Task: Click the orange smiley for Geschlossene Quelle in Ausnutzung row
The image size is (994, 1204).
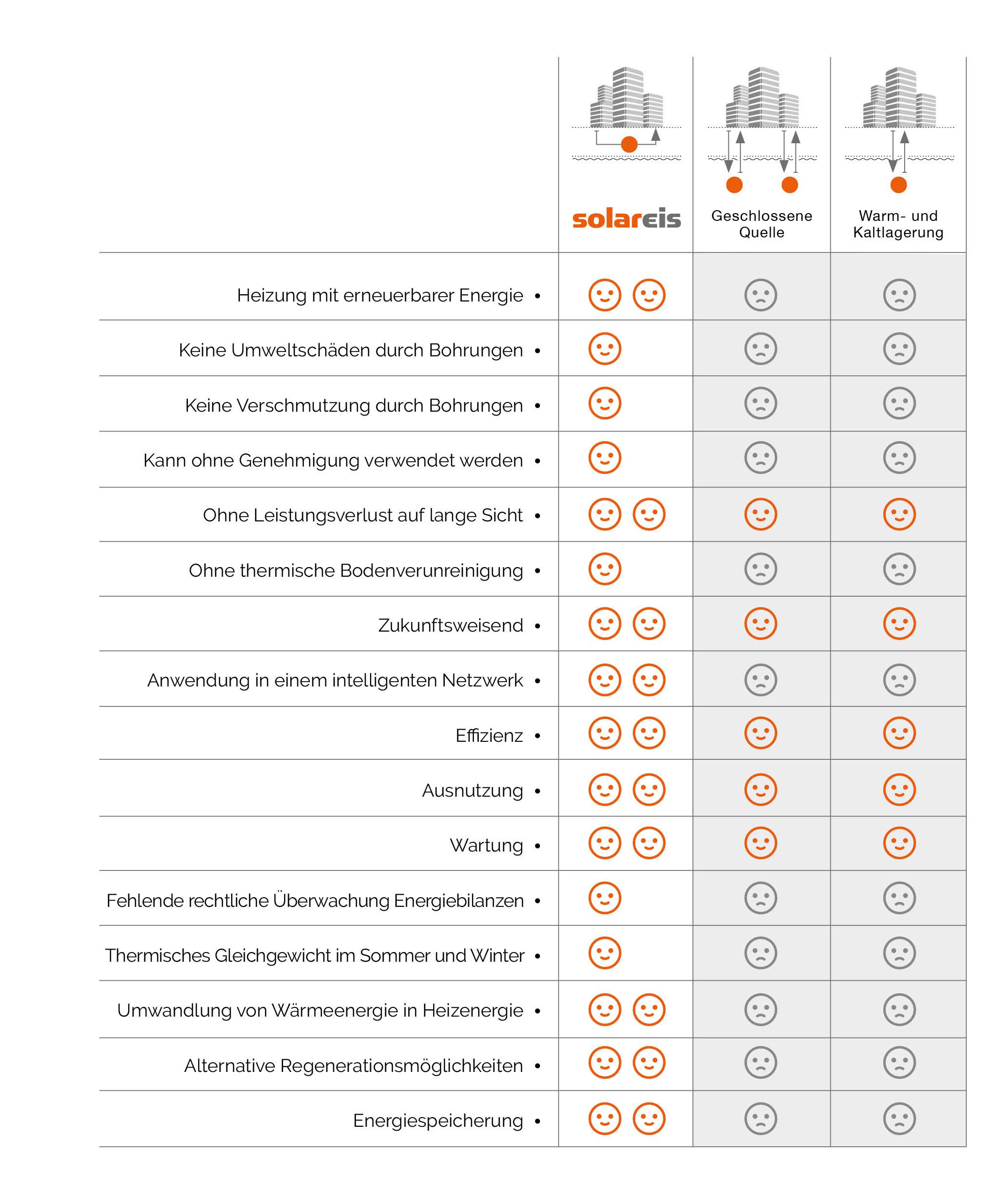Action: (760, 789)
